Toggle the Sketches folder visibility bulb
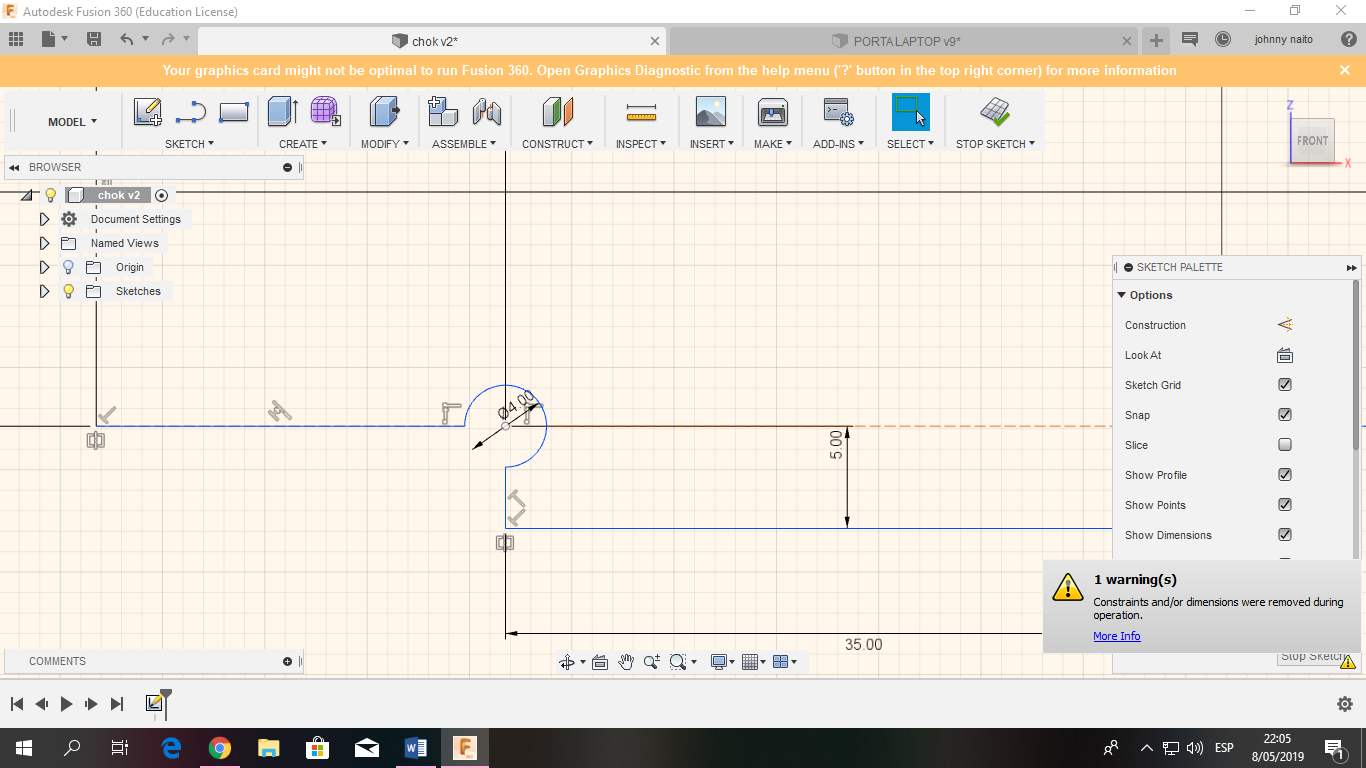1366x768 pixels. (68, 291)
